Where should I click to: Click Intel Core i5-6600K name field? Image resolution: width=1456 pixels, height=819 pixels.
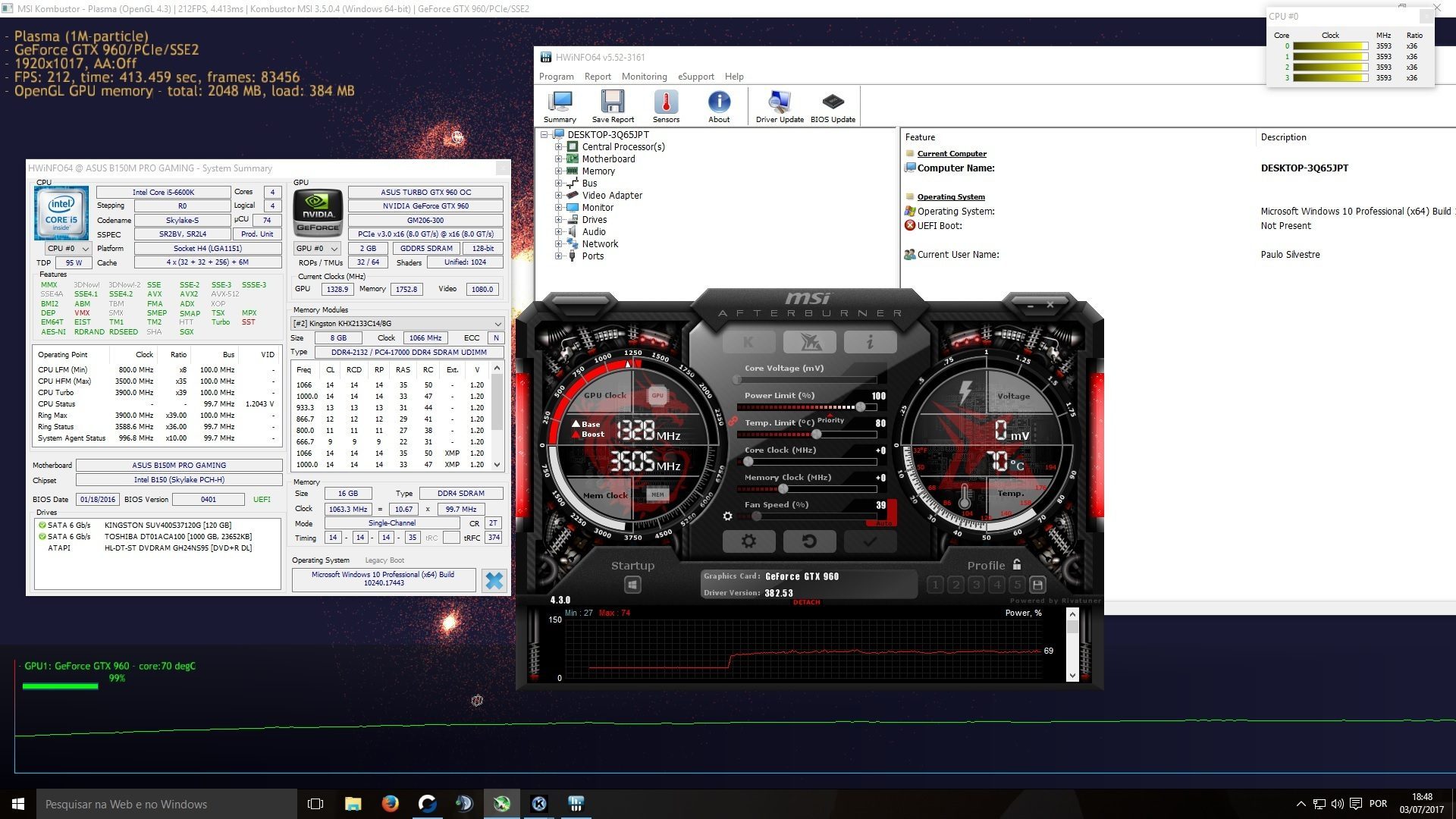163,193
